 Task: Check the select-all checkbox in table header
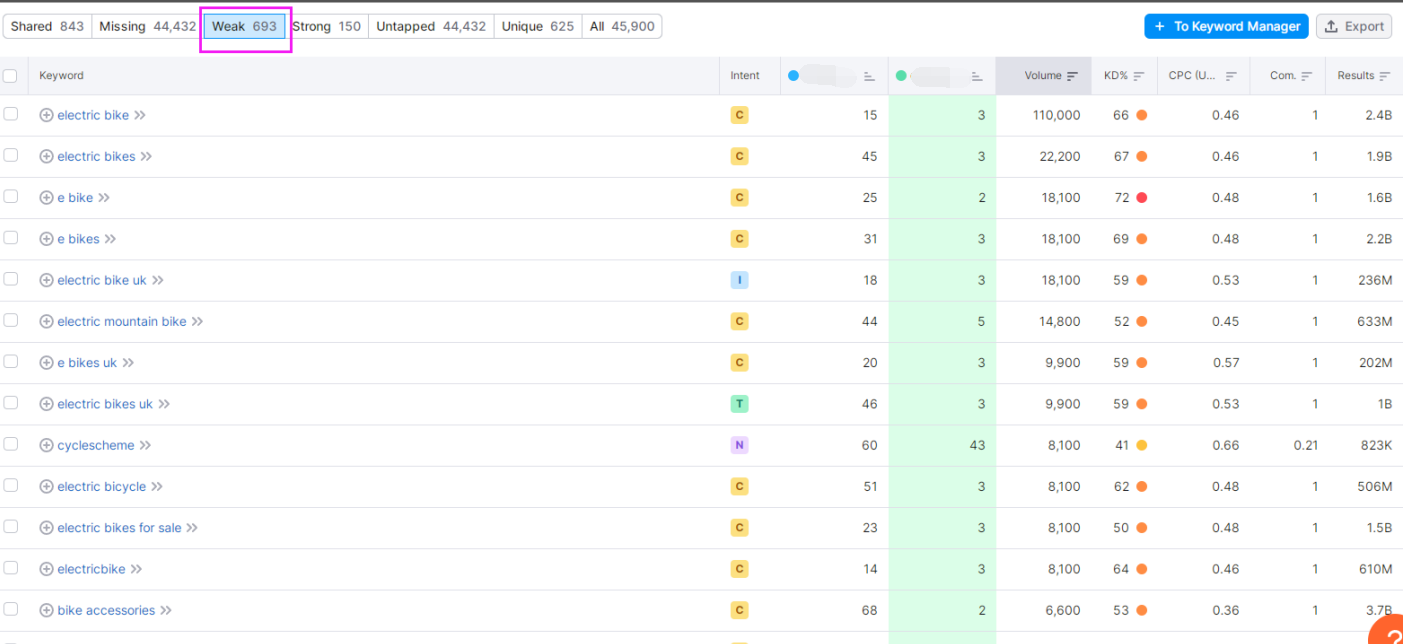(11, 76)
